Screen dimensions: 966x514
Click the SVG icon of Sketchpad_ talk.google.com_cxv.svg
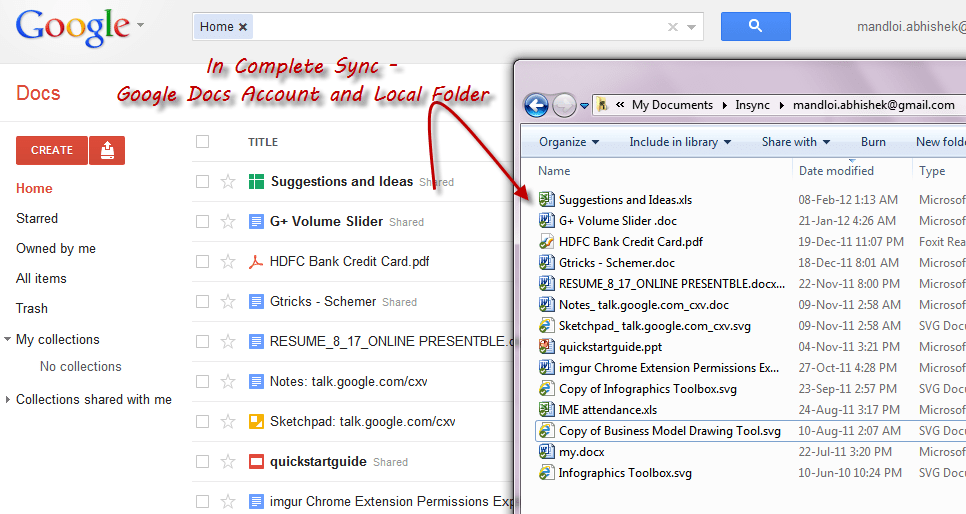546,325
